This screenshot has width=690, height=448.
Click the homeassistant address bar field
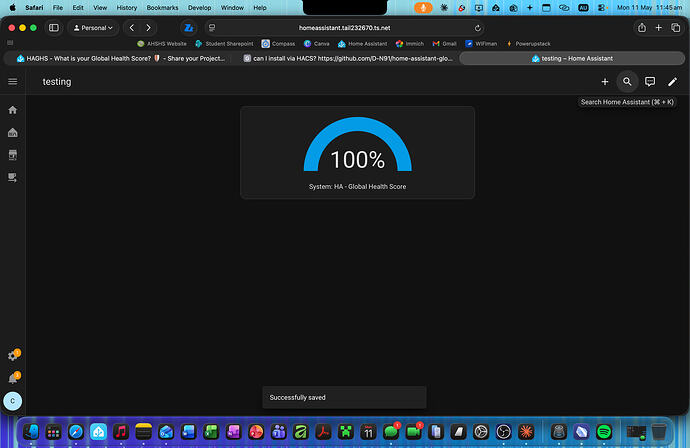tap(344, 28)
